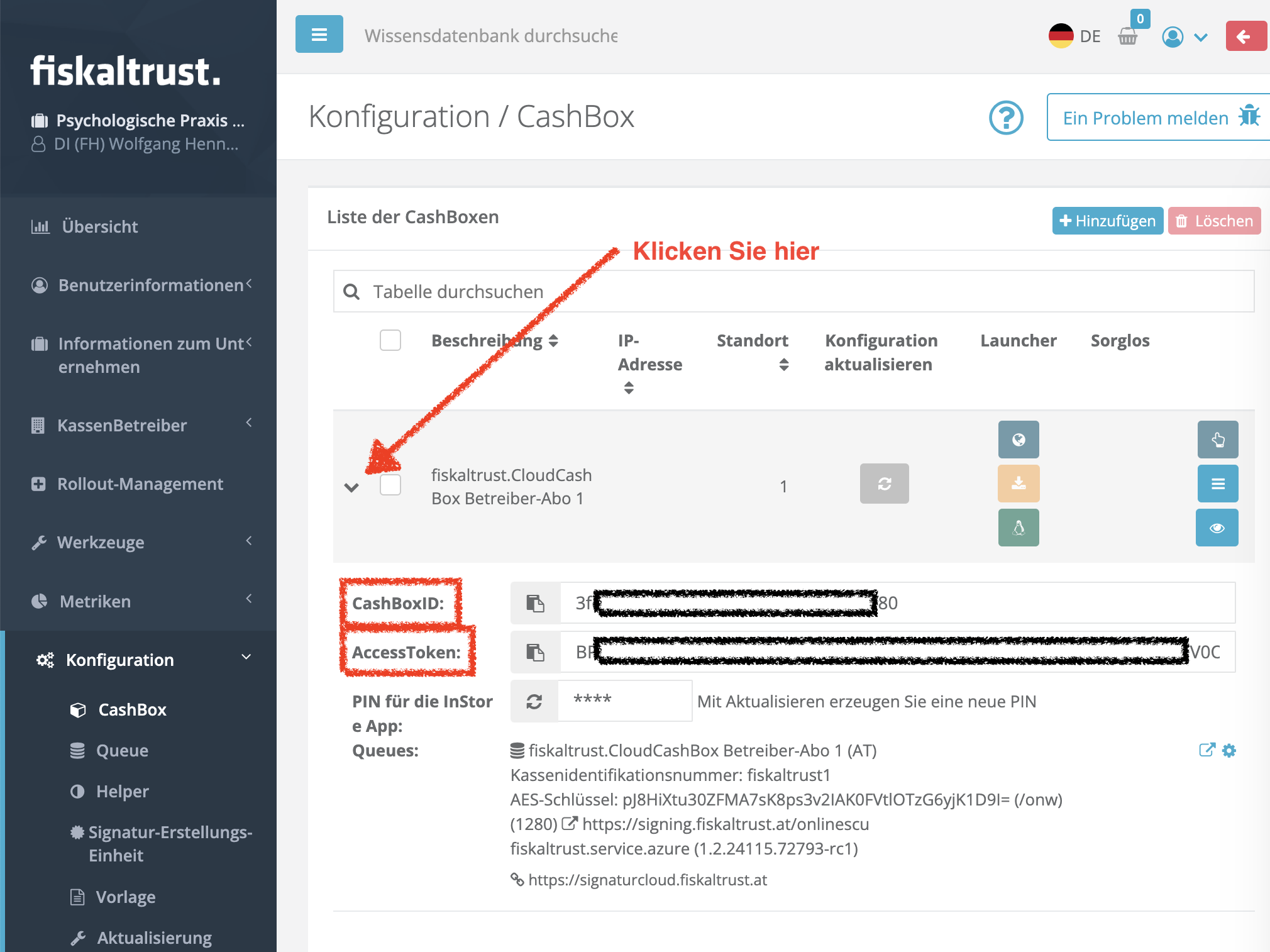Click the DI (FH) Wolfgang Henn... user name

pyautogui.click(x=146, y=144)
